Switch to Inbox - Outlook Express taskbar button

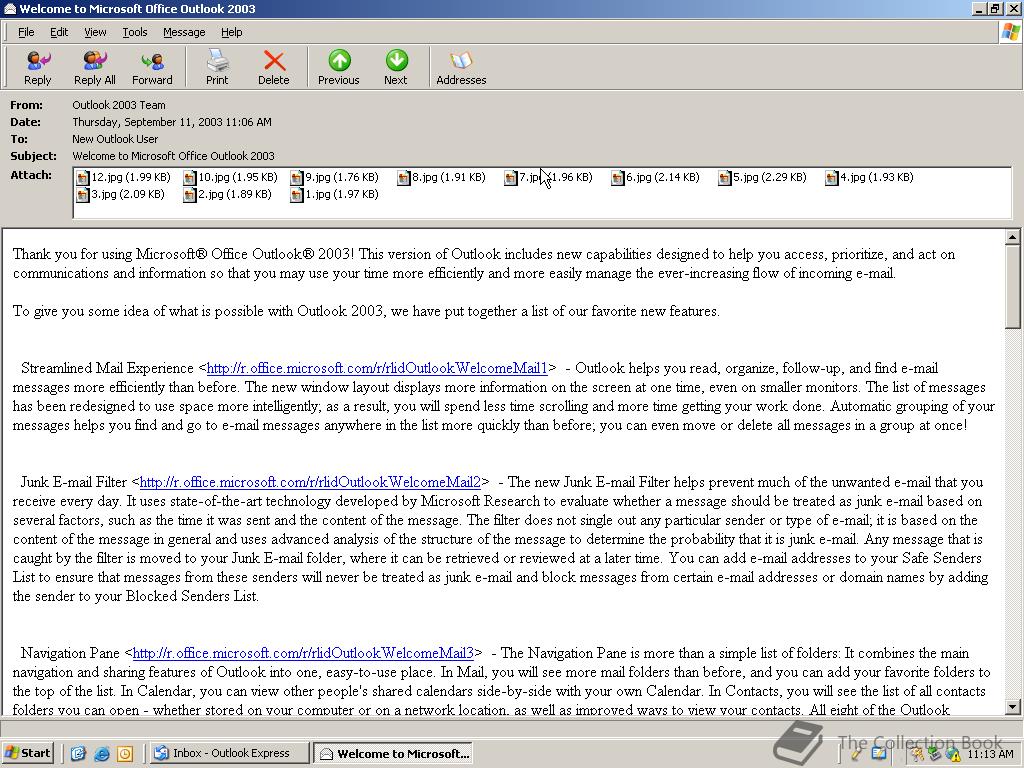tap(228, 754)
